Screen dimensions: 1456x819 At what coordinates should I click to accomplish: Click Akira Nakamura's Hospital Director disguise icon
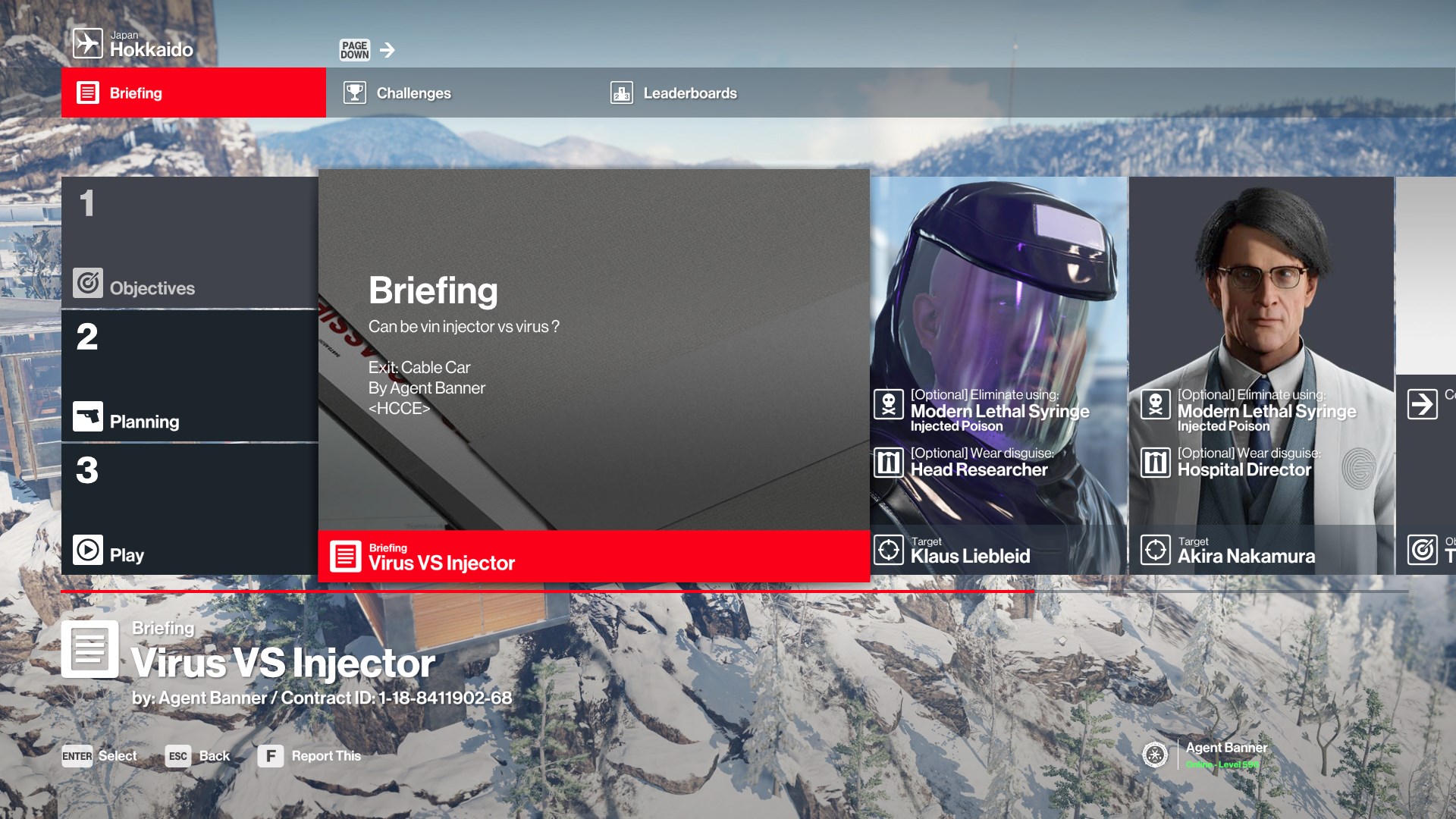1156,462
